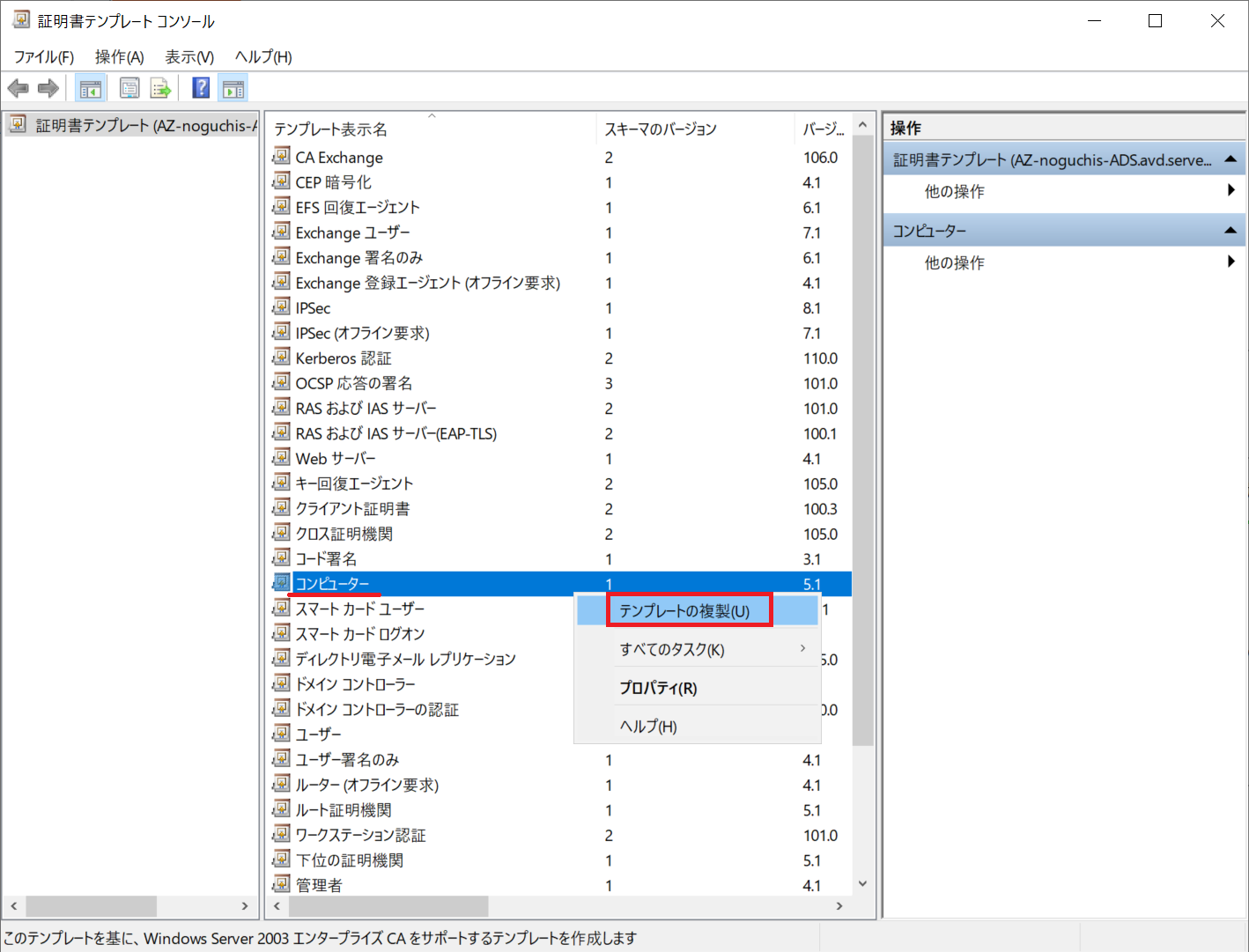Collapse the 証明書テンプレート section in the Action pane
Screen dimensions: 1249x952
[1231, 159]
